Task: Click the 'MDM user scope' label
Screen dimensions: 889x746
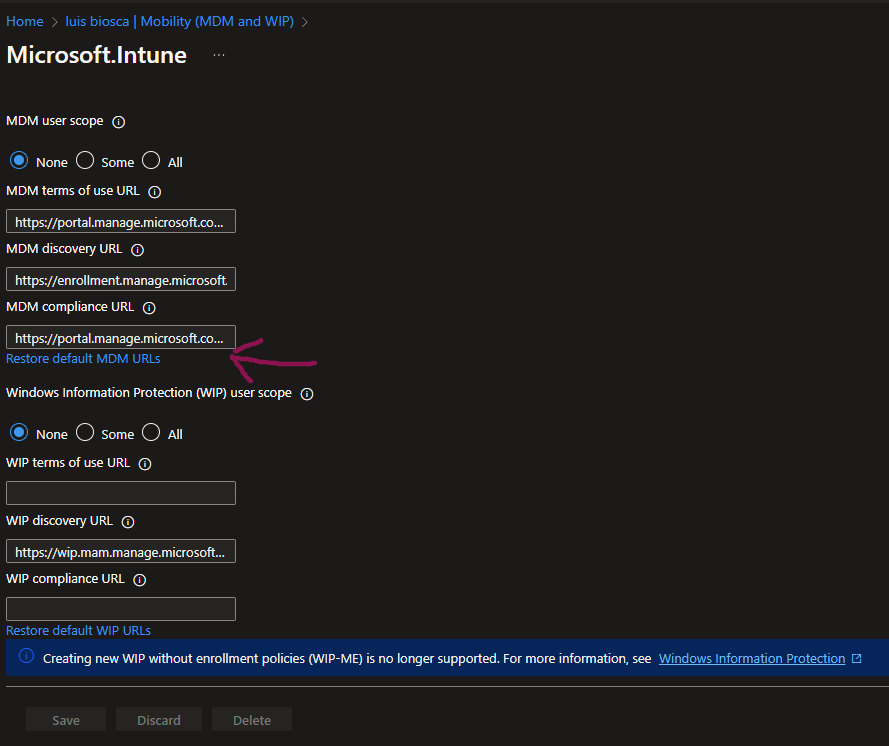Action: point(54,121)
